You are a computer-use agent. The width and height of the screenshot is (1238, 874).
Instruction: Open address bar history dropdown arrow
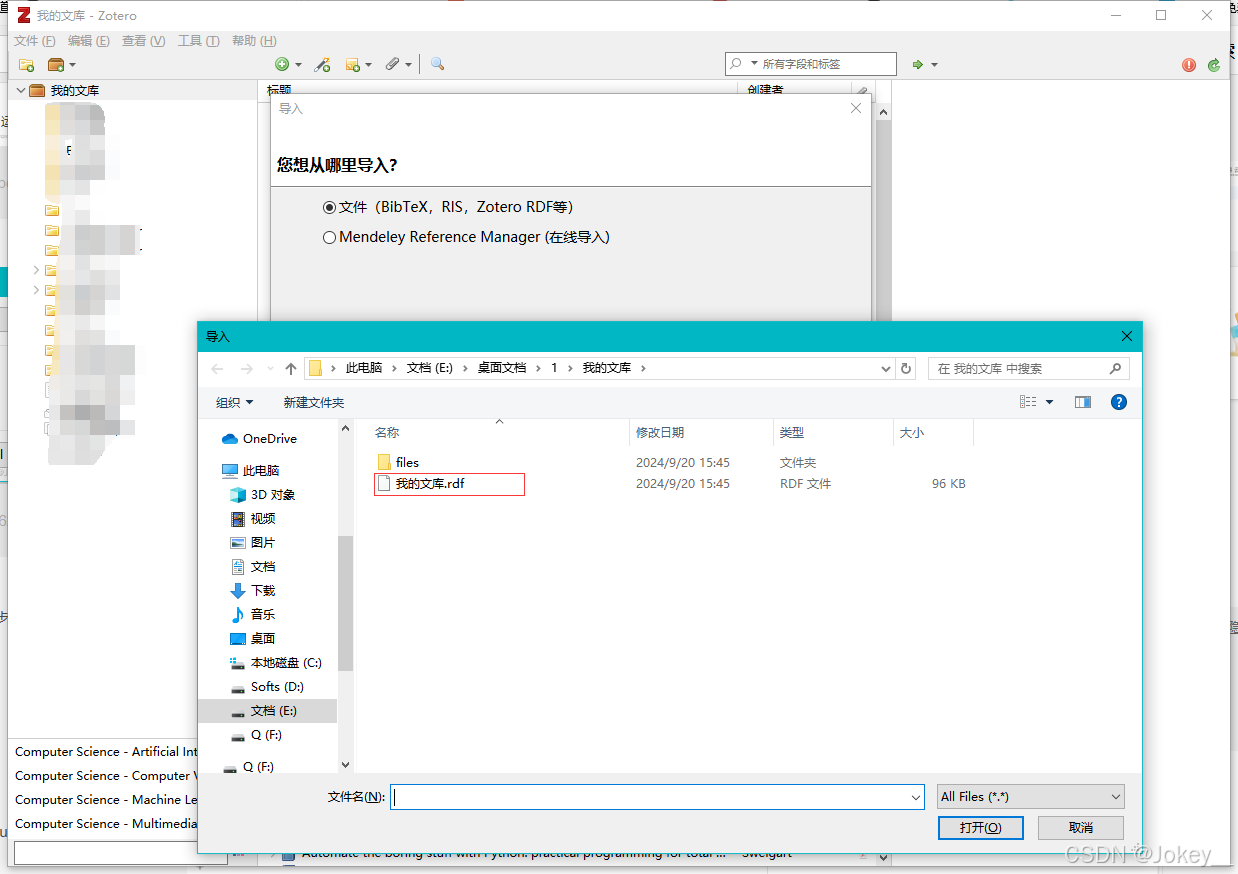point(886,369)
